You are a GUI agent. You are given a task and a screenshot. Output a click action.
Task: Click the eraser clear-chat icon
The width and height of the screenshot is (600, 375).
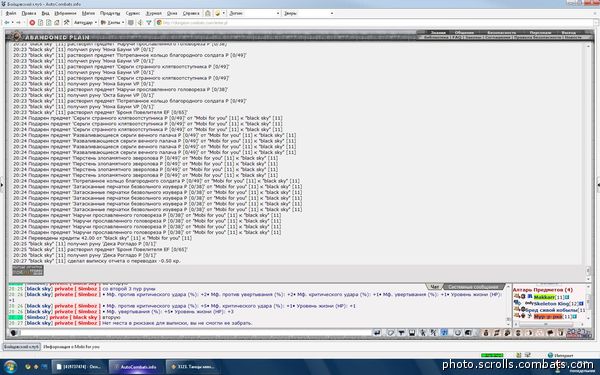tap(390, 333)
